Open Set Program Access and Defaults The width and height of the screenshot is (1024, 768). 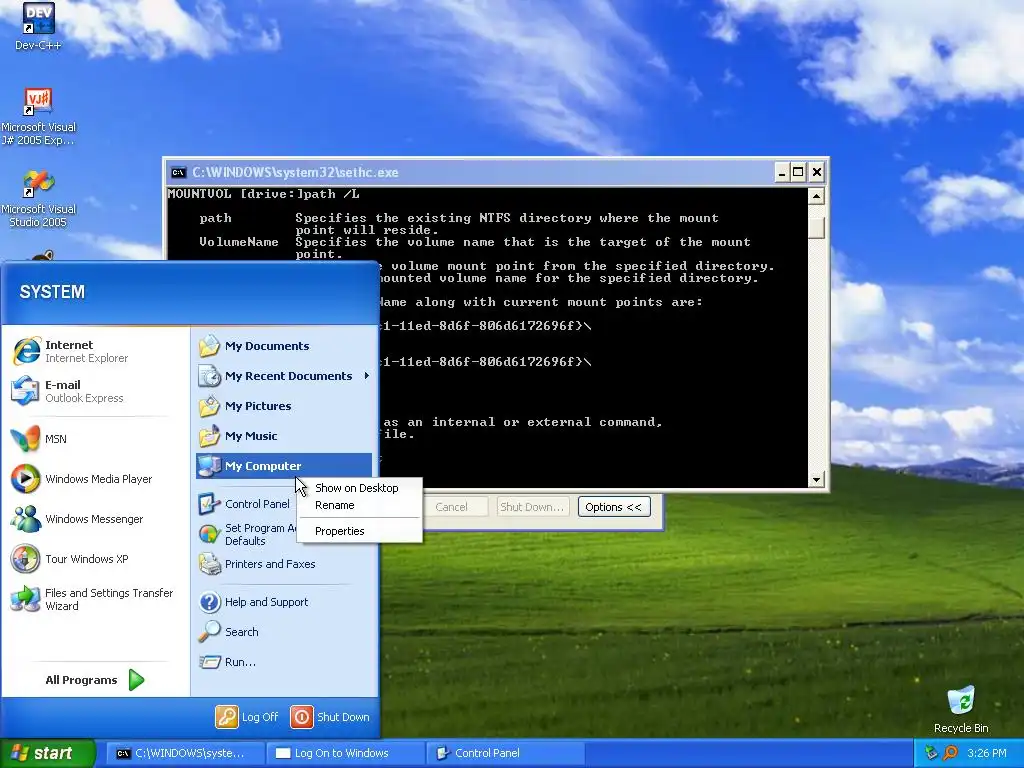pos(247,534)
